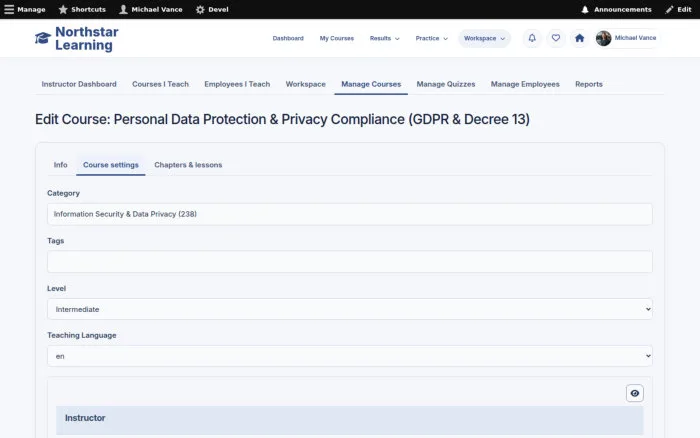Click the Northstar Learning site name
700x438 pixels.
[x=87, y=38]
